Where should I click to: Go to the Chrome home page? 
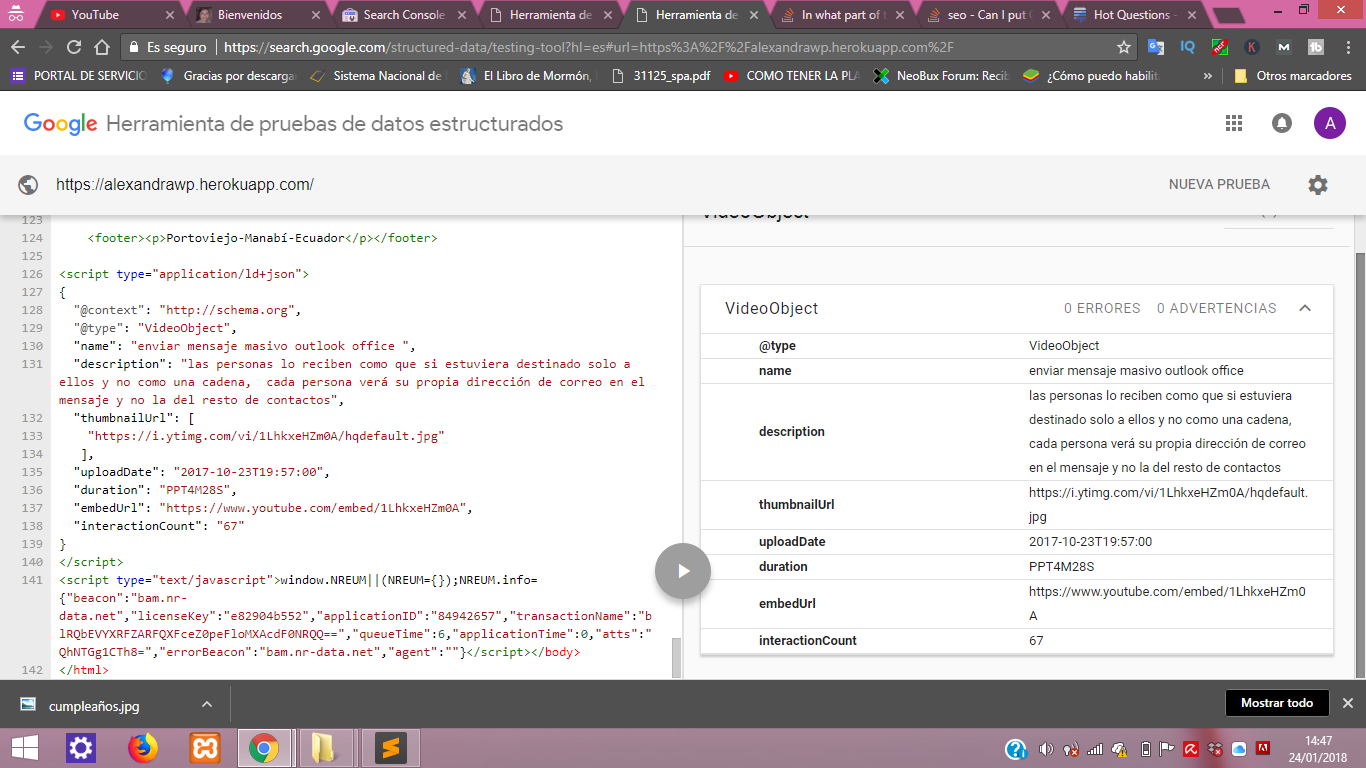(x=102, y=47)
